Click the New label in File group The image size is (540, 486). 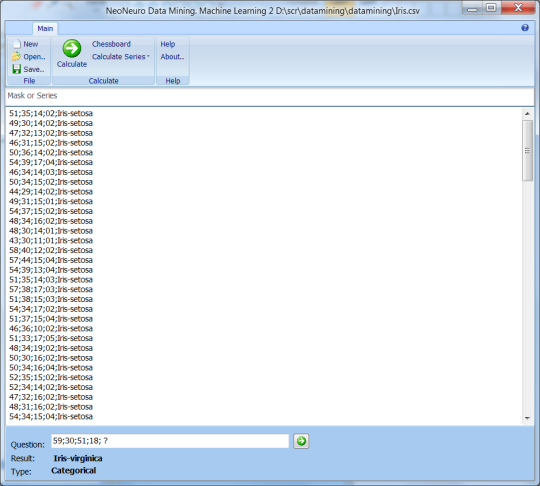click(x=31, y=44)
